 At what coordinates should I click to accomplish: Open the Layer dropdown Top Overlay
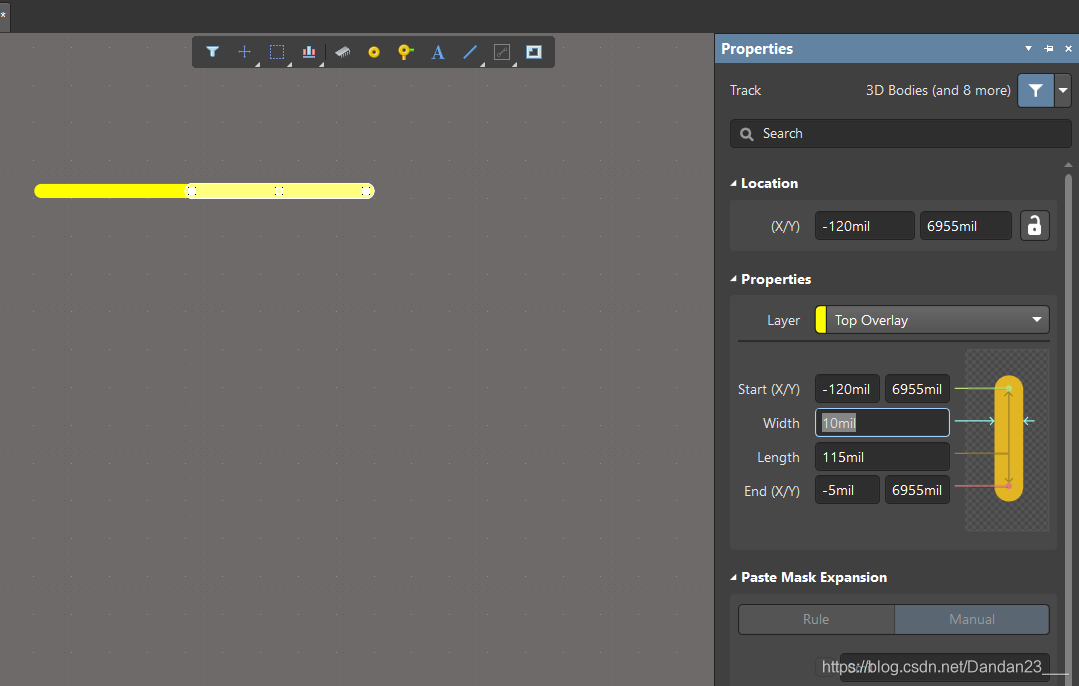(932, 320)
